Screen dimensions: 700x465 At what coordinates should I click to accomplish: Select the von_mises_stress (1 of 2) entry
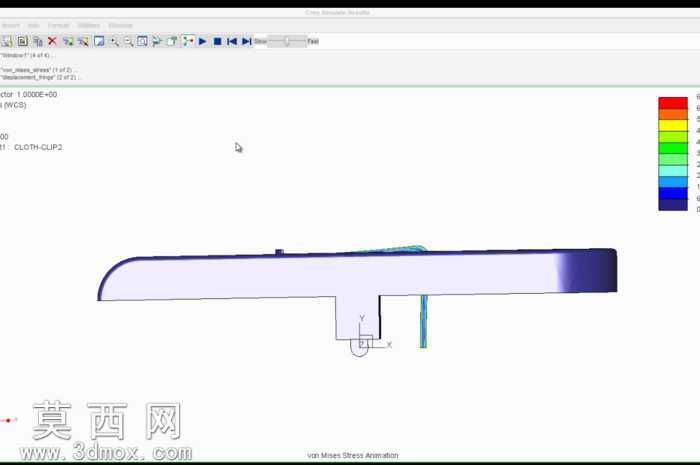click(x=37, y=70)
